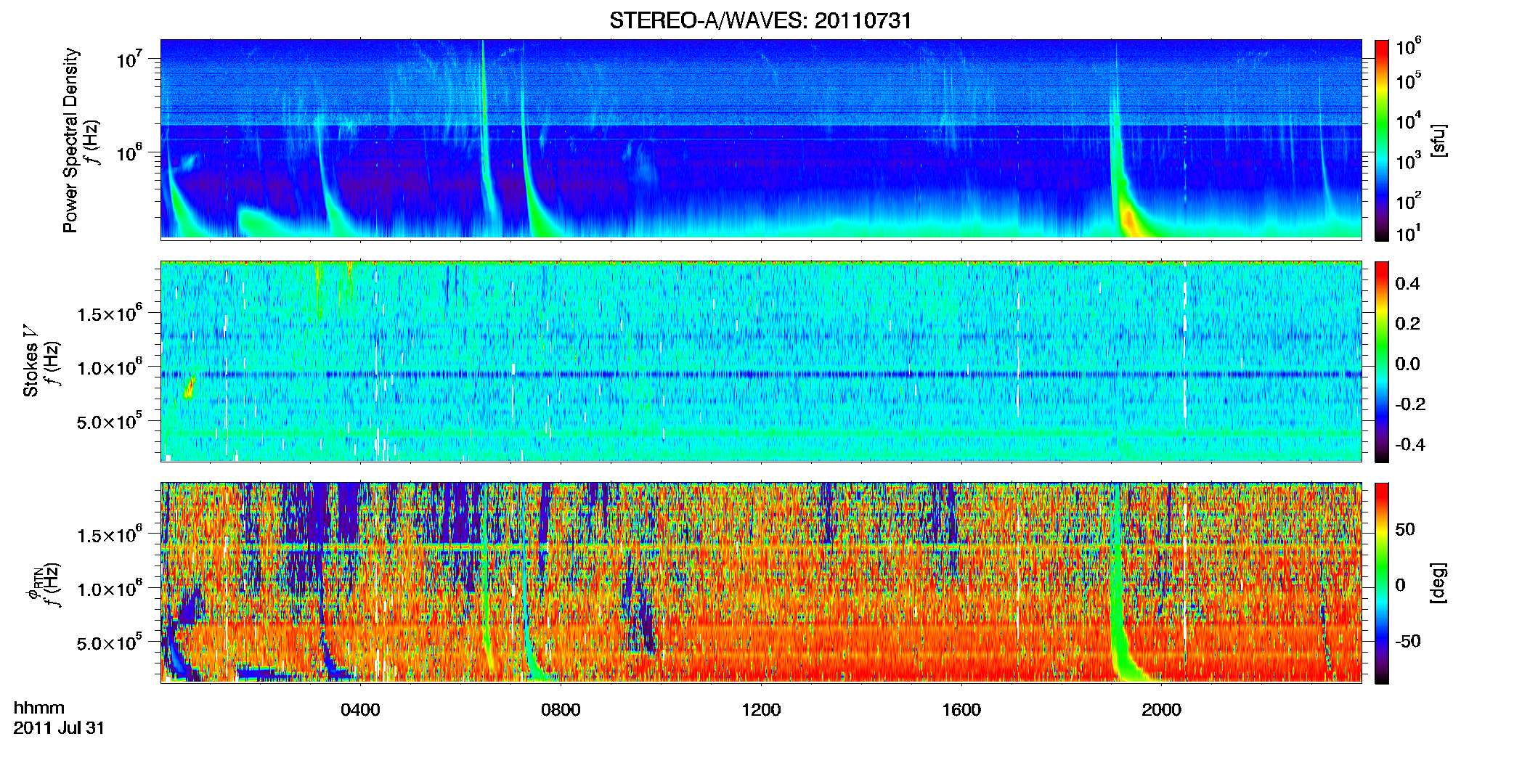The width and height of the screenshot is (1522, 784).
Task: Click the 0.0 value on Stokes colorbar
Action: (1407, 364)
